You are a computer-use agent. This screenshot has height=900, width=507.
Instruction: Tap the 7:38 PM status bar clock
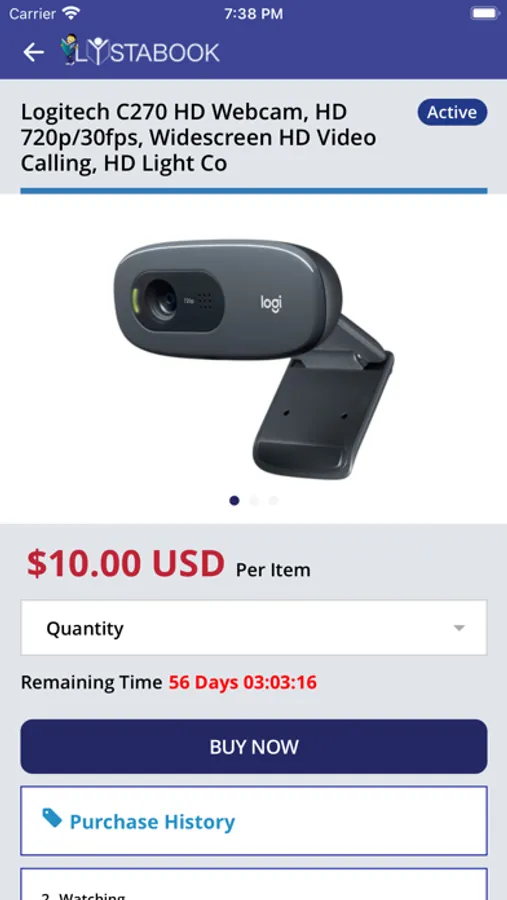click(x=253, y=14)
